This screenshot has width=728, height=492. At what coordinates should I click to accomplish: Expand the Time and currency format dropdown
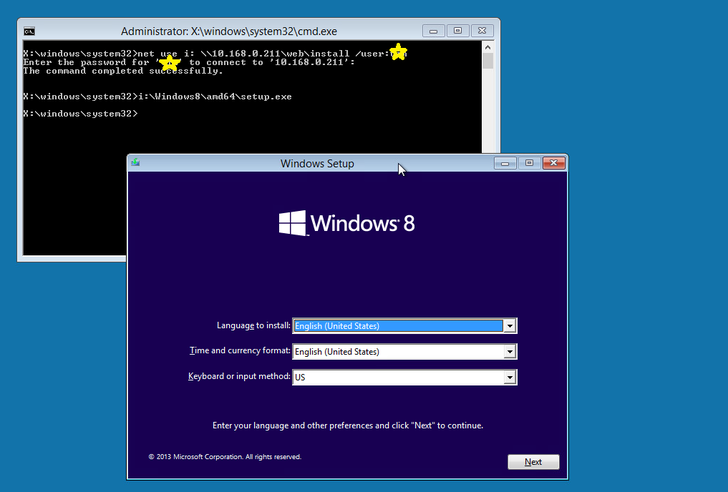coord(510,352)
